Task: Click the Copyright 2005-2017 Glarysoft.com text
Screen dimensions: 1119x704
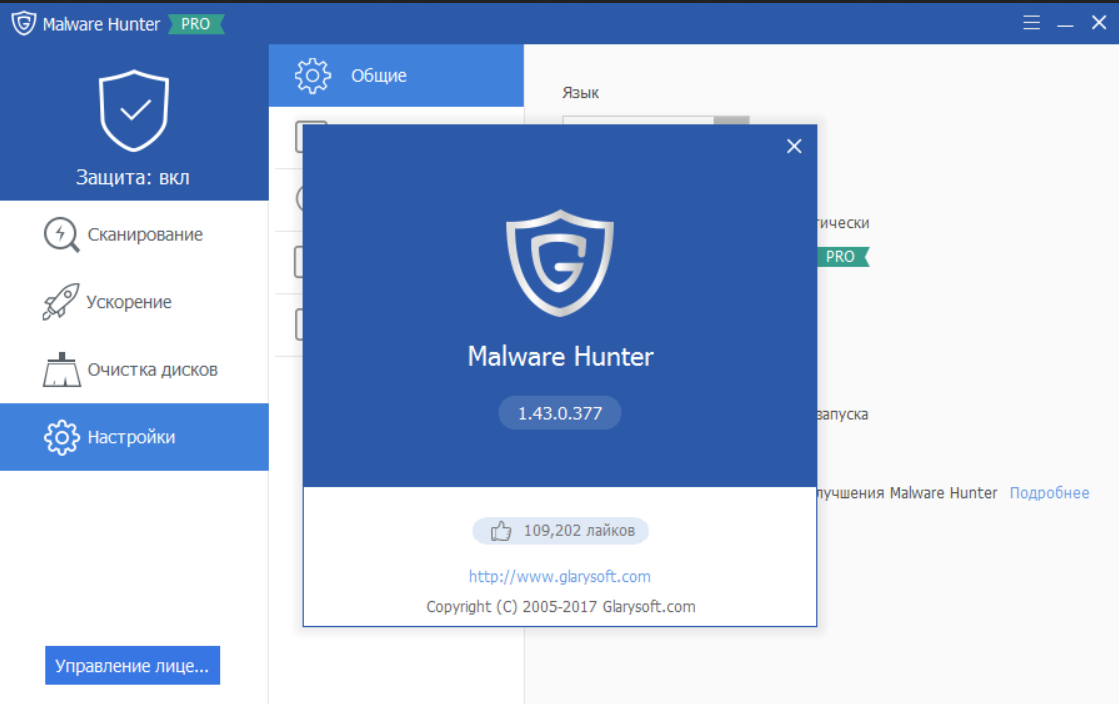Action: [x=560, y=607]
